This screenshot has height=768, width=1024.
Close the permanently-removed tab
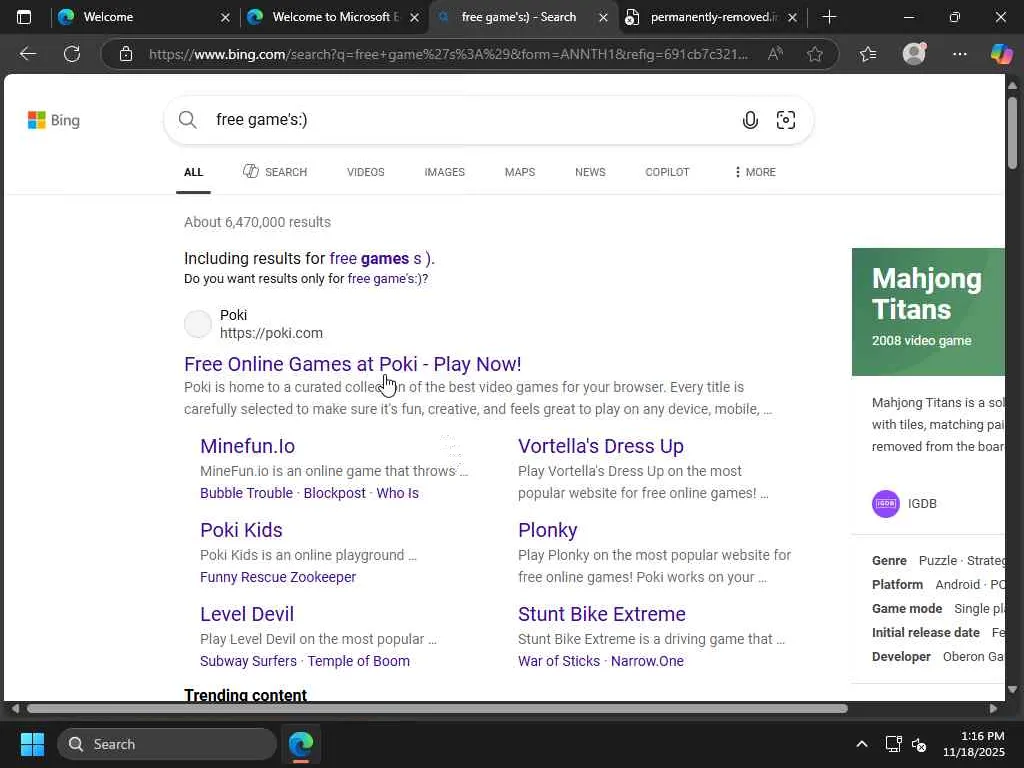coord(792,18)
